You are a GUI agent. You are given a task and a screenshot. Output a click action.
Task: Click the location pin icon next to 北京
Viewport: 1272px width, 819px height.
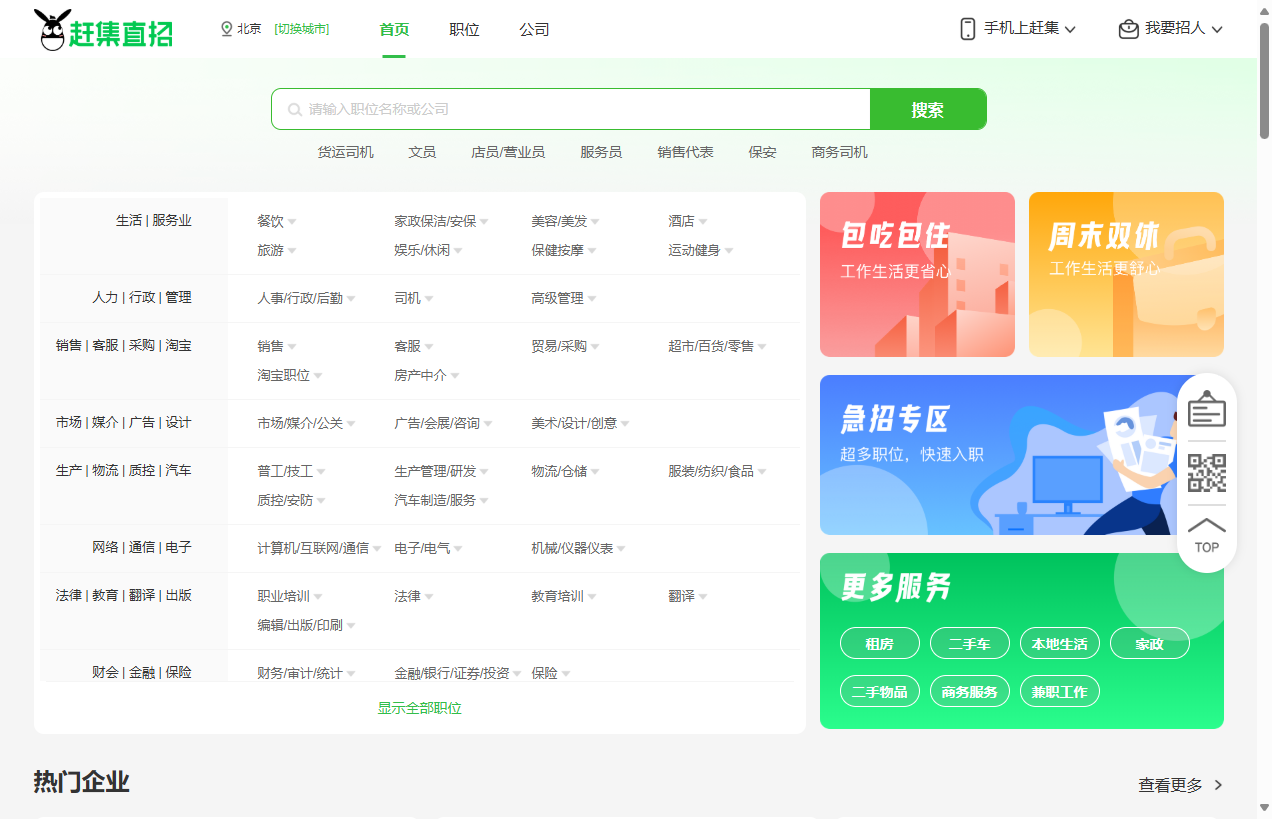pos(226,29)
